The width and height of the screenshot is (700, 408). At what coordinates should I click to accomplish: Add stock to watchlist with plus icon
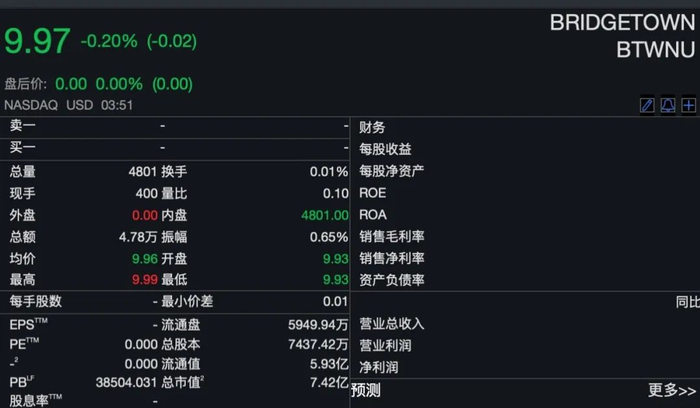point(688,105)
